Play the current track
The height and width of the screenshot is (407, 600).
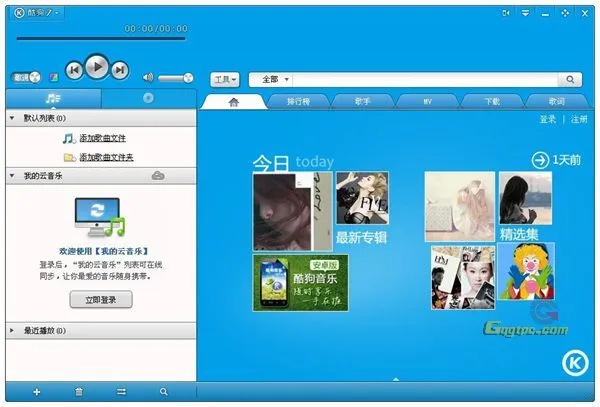click(97, 67)
